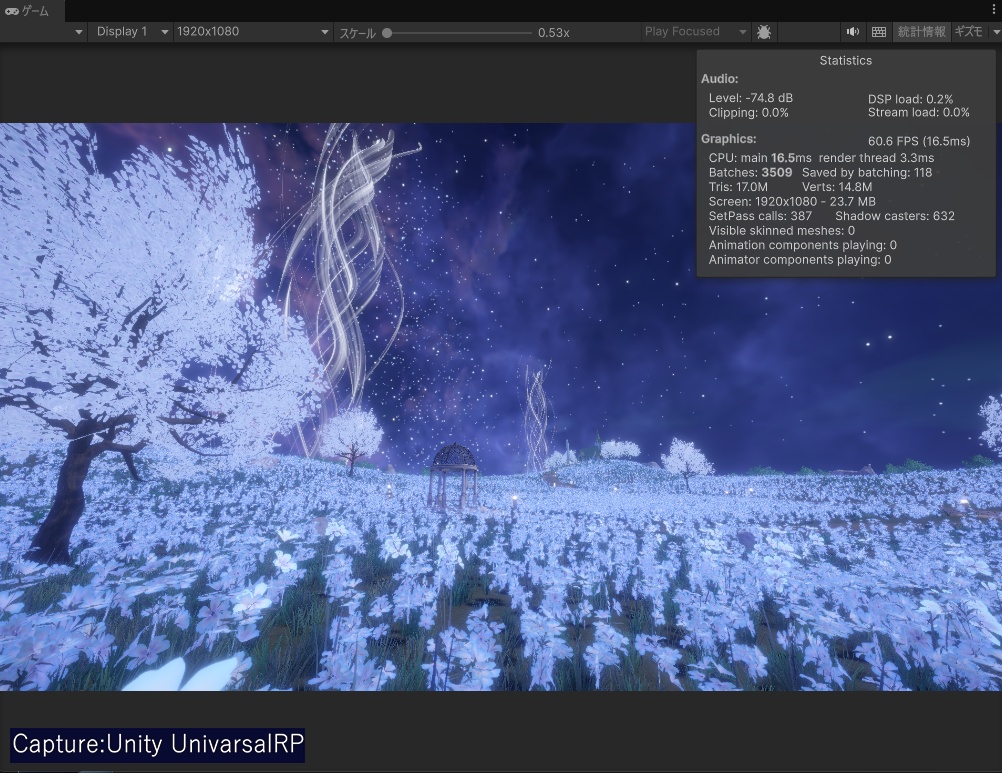Screen dimensions: 1002x773
Task: Toggle the keyboard shortcuts icon
Action: pyautogui.click(x=879, y=32)
